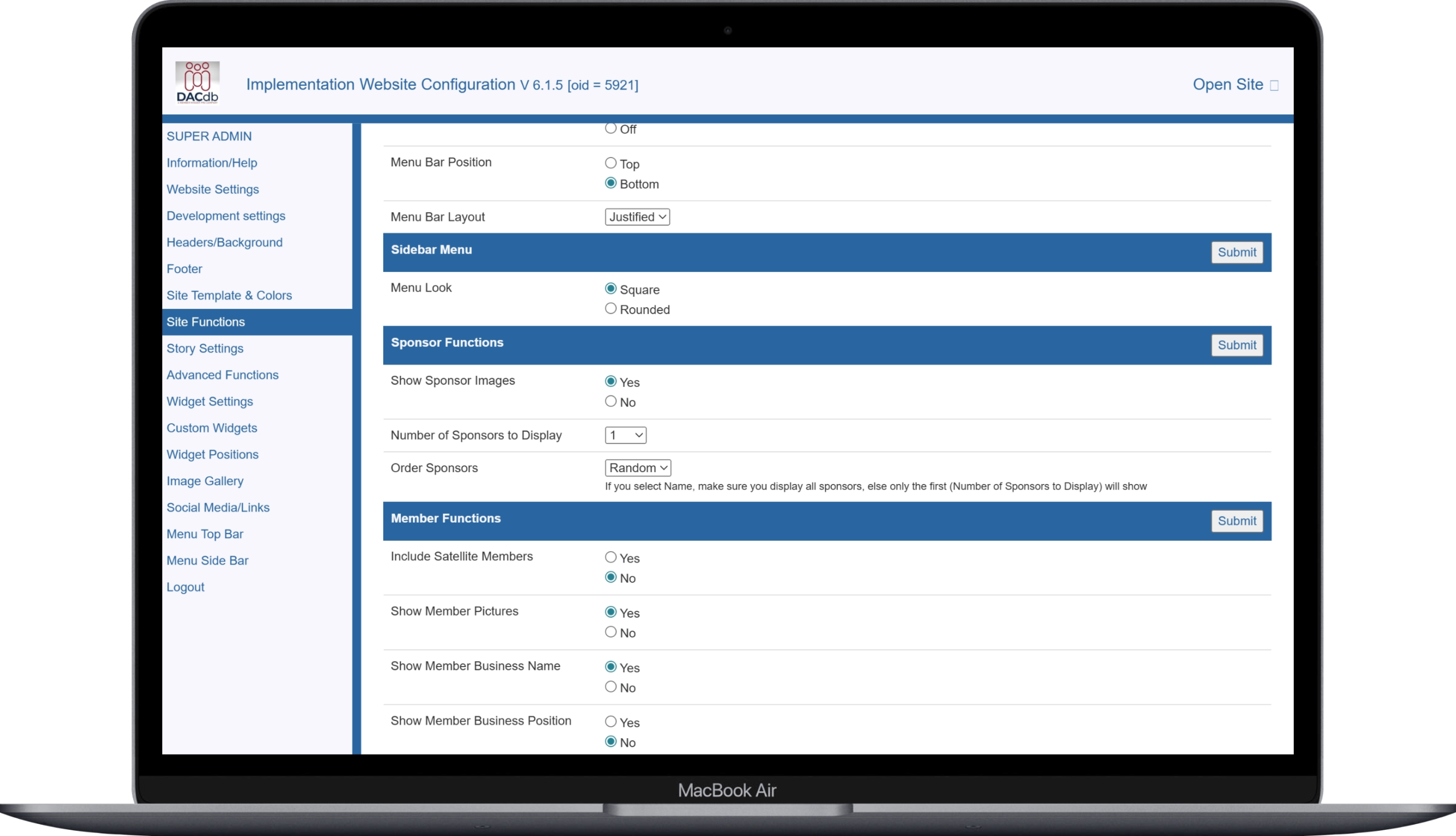
Task: Select the Off radio option at top
Action: pos(610,128)
